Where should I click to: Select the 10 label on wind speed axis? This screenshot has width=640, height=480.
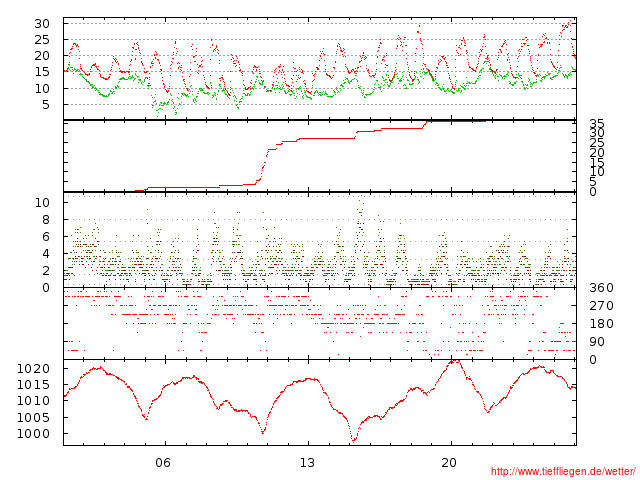coord(42,202)
